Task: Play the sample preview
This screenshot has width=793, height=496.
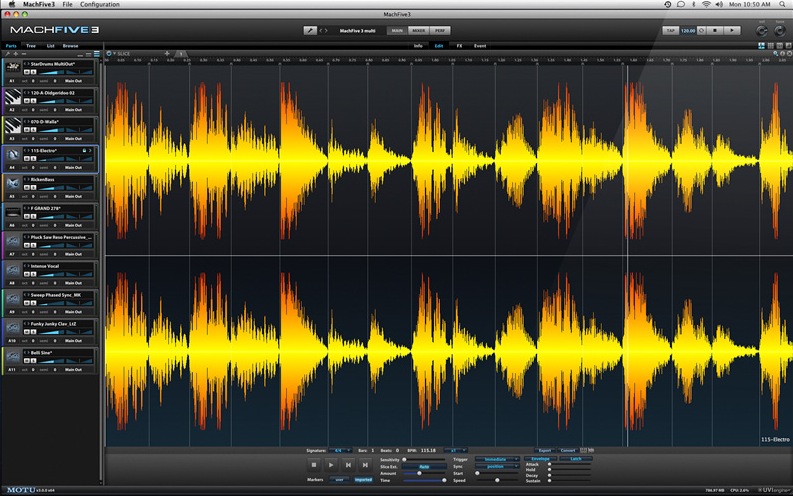Action: tap(331, 465)
